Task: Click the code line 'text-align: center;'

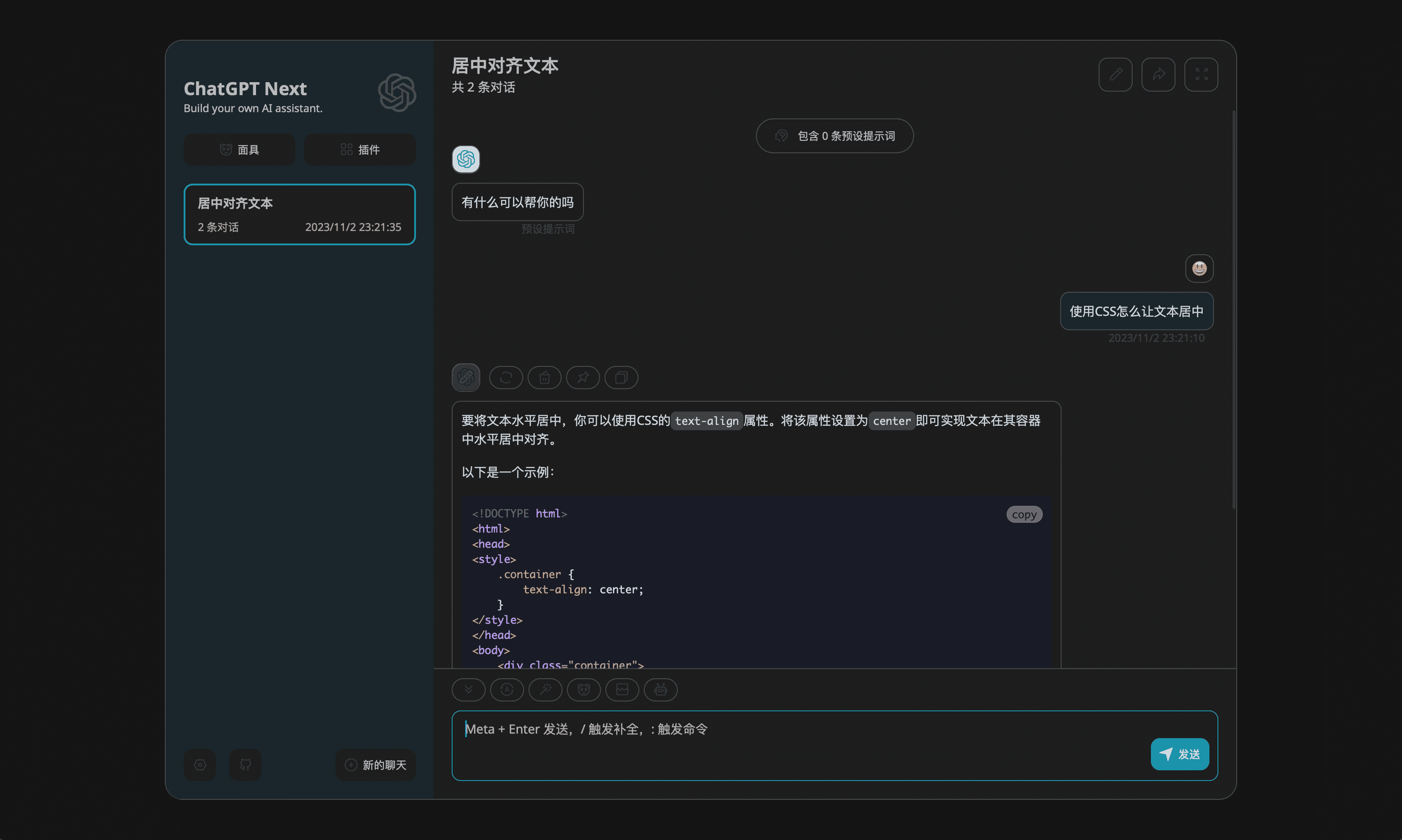Action: pos(583,589)
